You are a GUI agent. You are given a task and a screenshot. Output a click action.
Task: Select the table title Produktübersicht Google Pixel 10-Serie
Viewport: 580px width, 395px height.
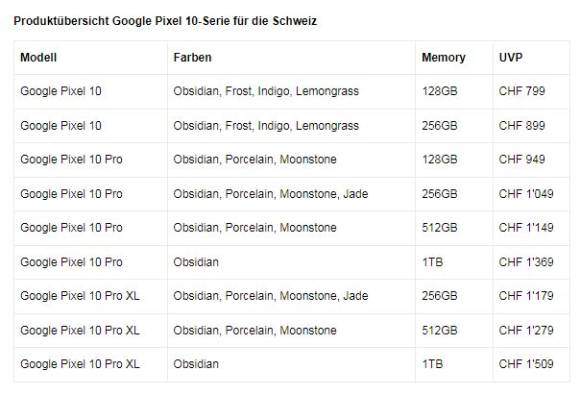point(165,21)
